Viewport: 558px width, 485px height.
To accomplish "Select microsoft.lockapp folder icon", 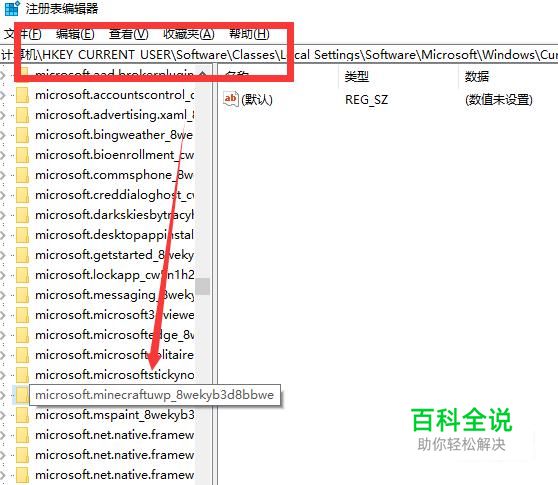I will [22, 275].
